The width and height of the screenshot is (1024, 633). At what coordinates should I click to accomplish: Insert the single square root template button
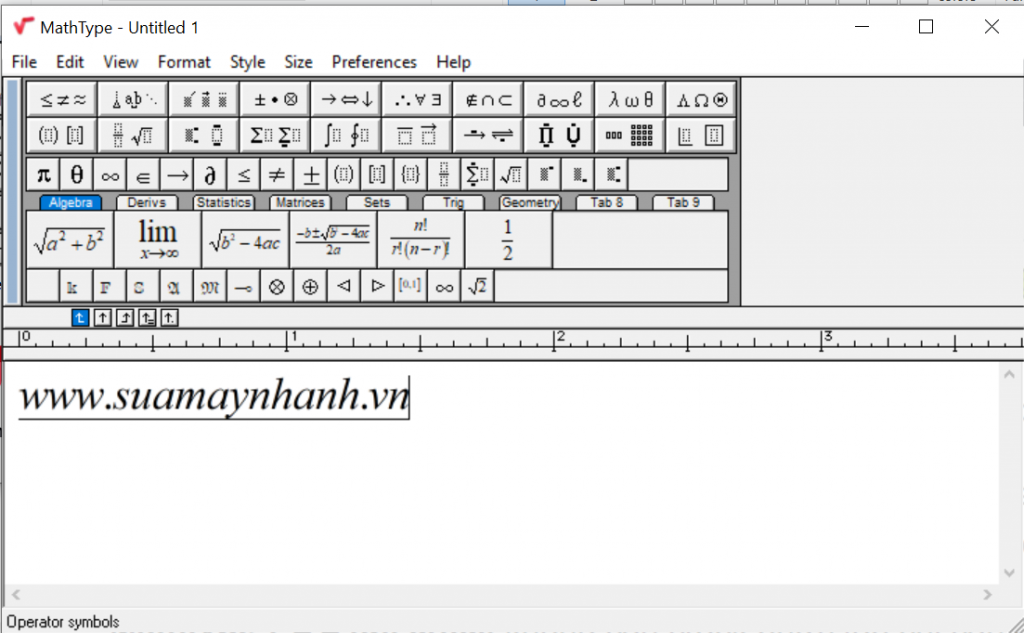pyautogui.click(x=511, y=174)
